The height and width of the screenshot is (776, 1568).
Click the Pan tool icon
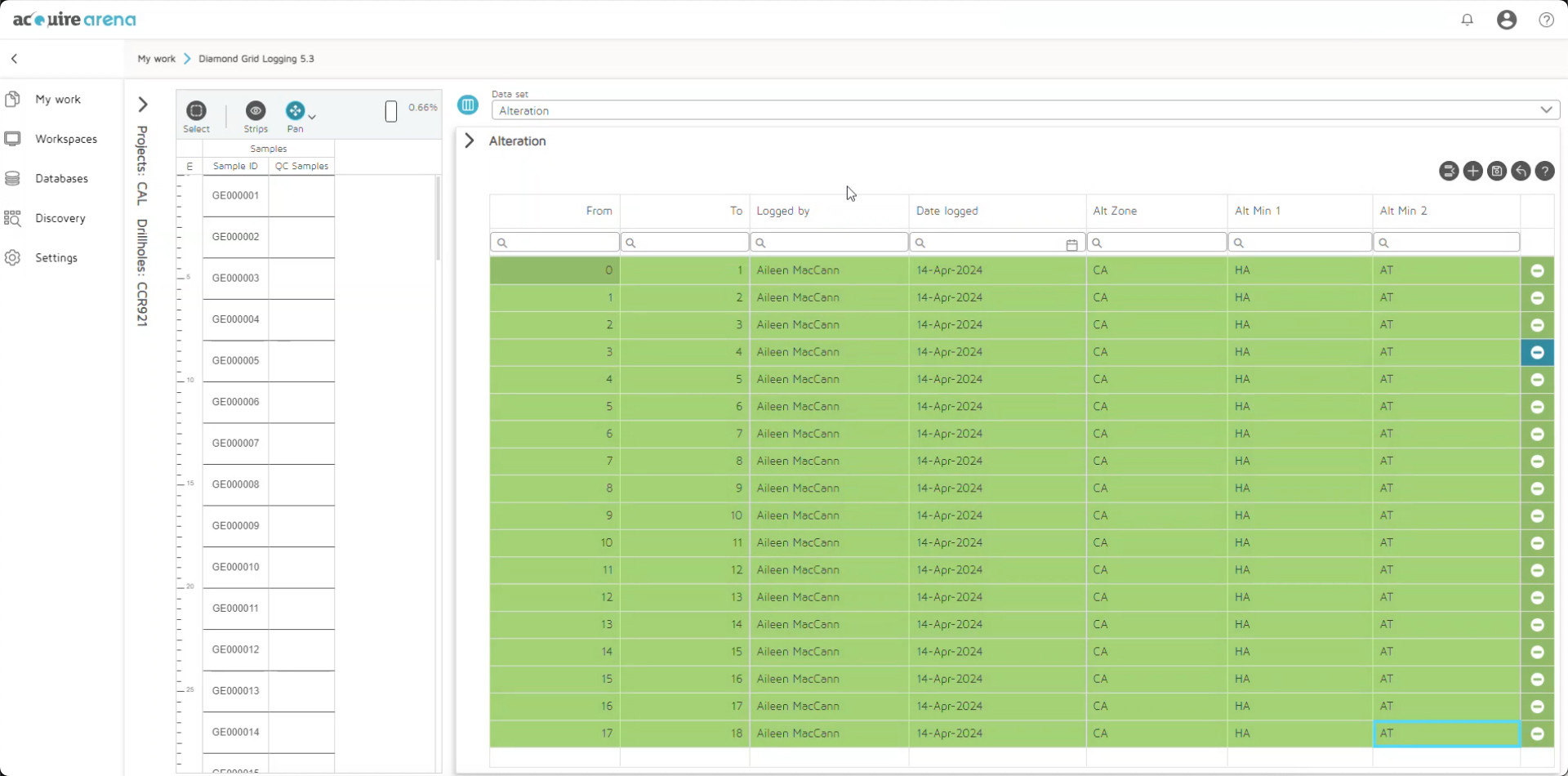click(295, 110)
